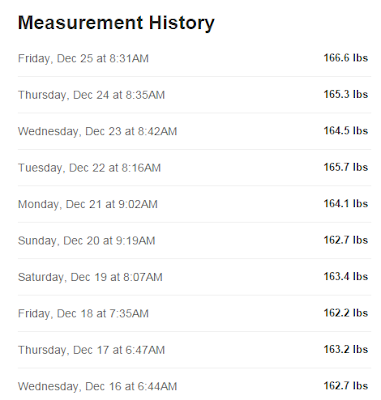Click the 164.1 lbs weight value
This screenshot has height=400, width=381.
click(x=346, y=203)
